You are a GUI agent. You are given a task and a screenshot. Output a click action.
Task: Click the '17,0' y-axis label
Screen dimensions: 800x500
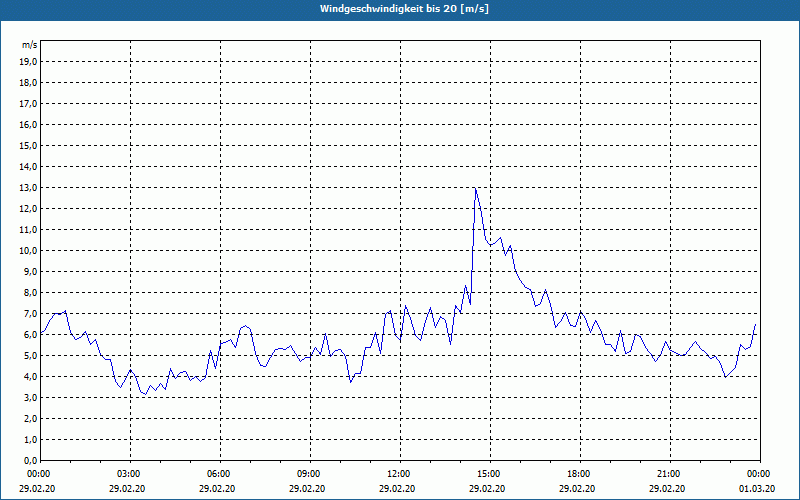point(29,104)
